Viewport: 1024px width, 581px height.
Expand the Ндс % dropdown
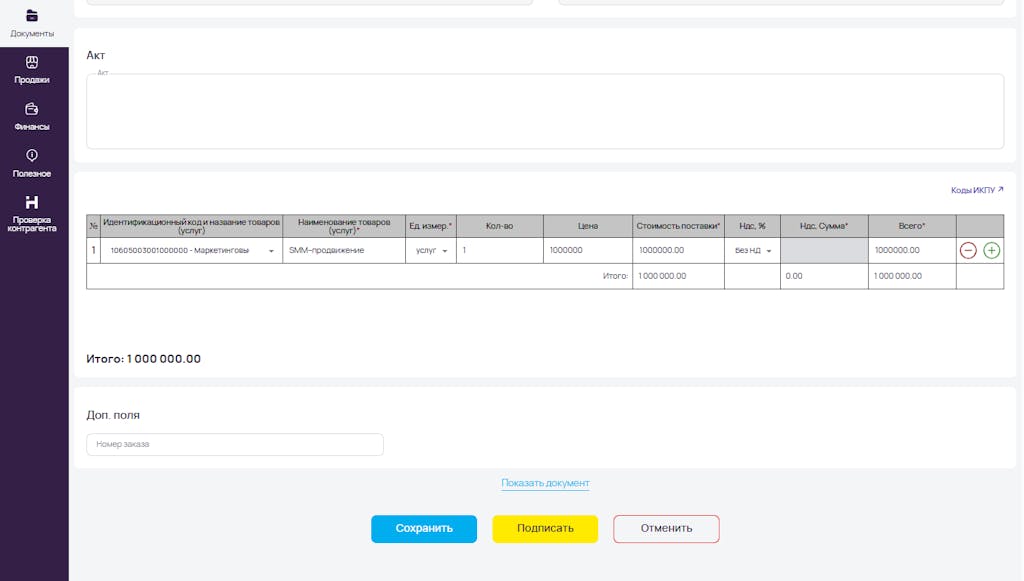(769, 251)
